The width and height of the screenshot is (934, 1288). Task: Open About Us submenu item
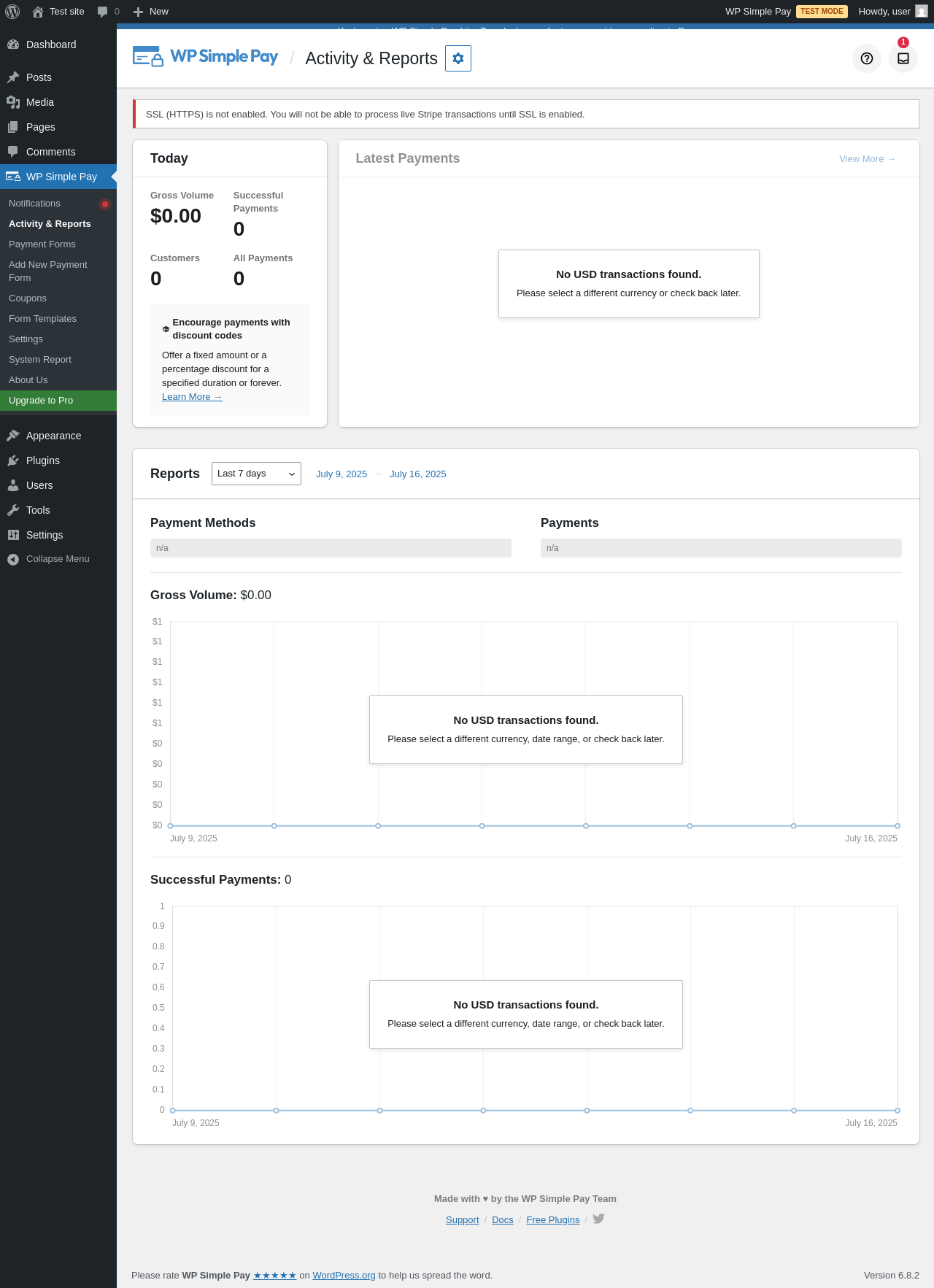click(x=58, y=380)
